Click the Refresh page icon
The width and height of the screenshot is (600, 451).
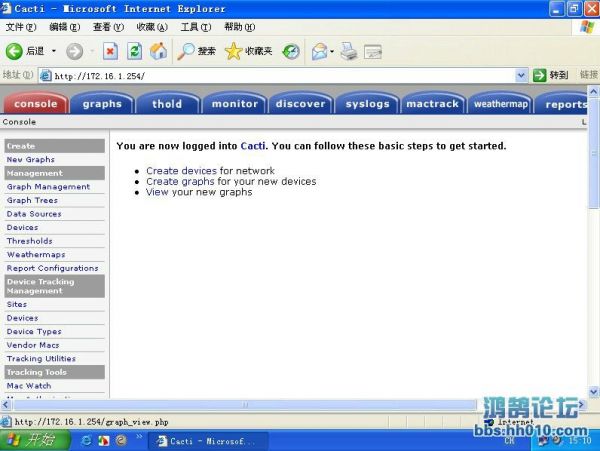point(134,51)
